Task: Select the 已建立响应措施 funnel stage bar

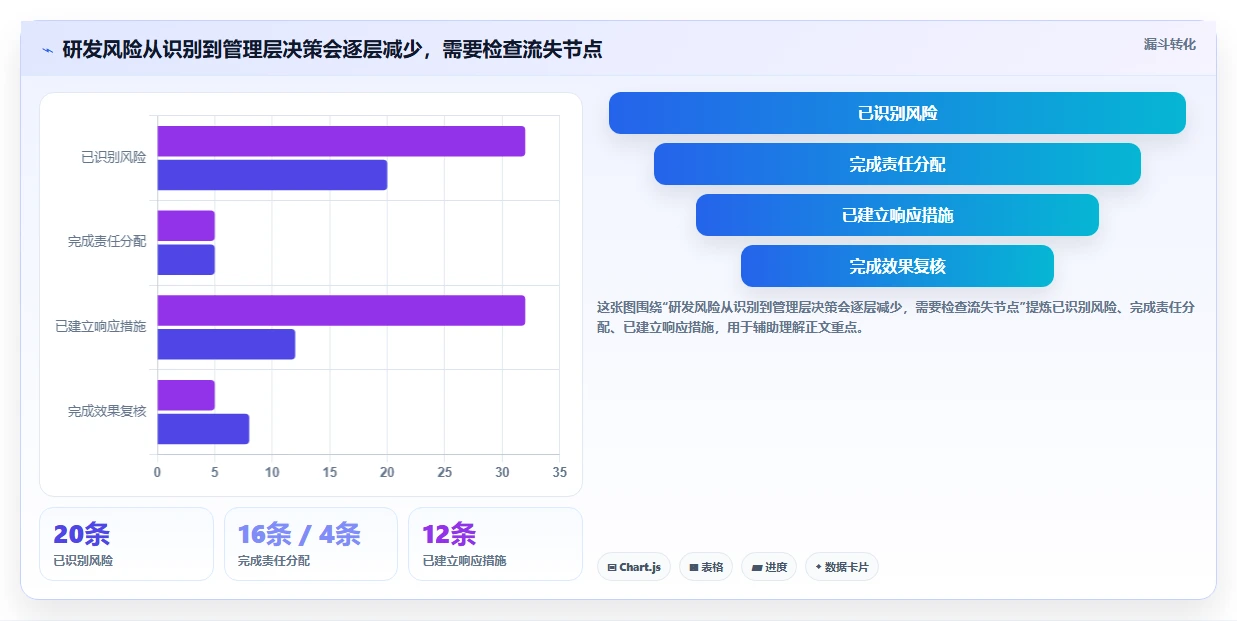Action: point(897,215)
